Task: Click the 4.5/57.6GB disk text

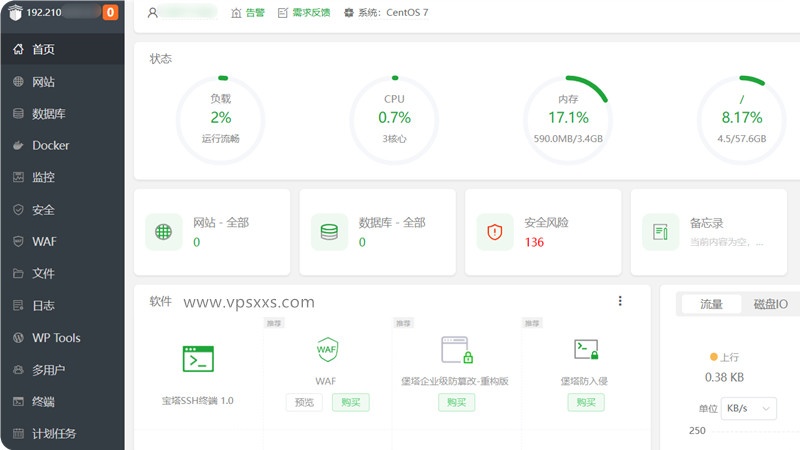Action: [741, 139]
